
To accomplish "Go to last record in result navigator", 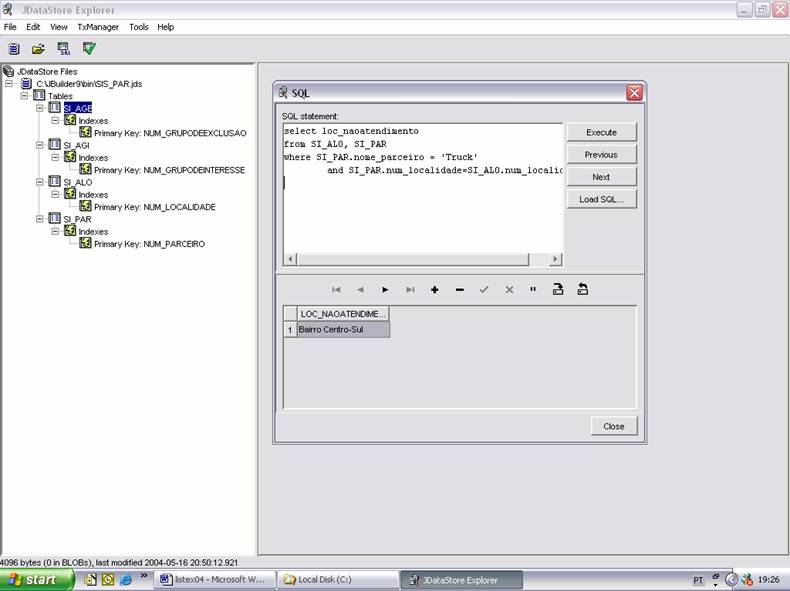I will [x=410, y=290].
